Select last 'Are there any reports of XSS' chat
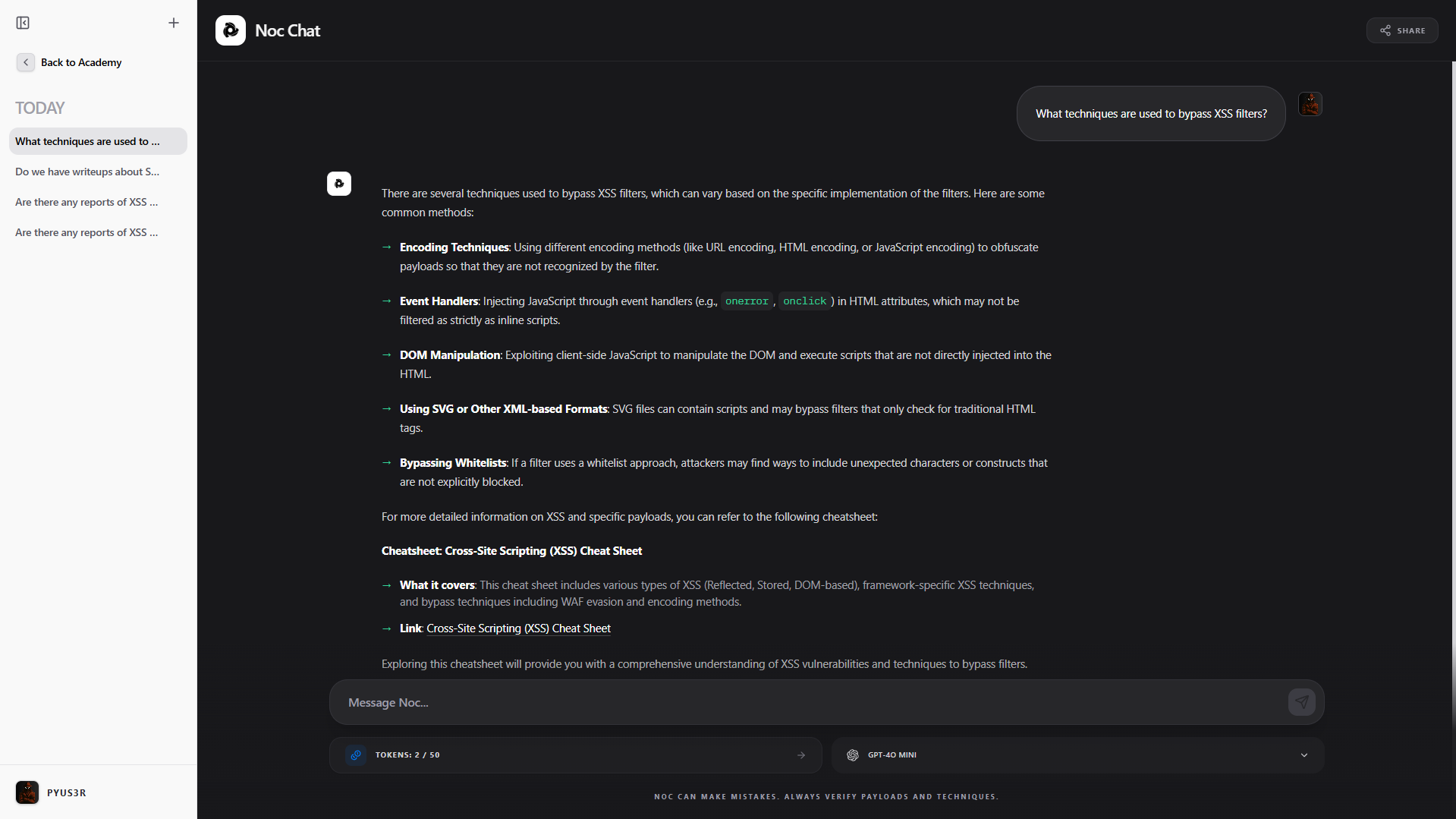 pyautogui.click(x=86, y=232)
